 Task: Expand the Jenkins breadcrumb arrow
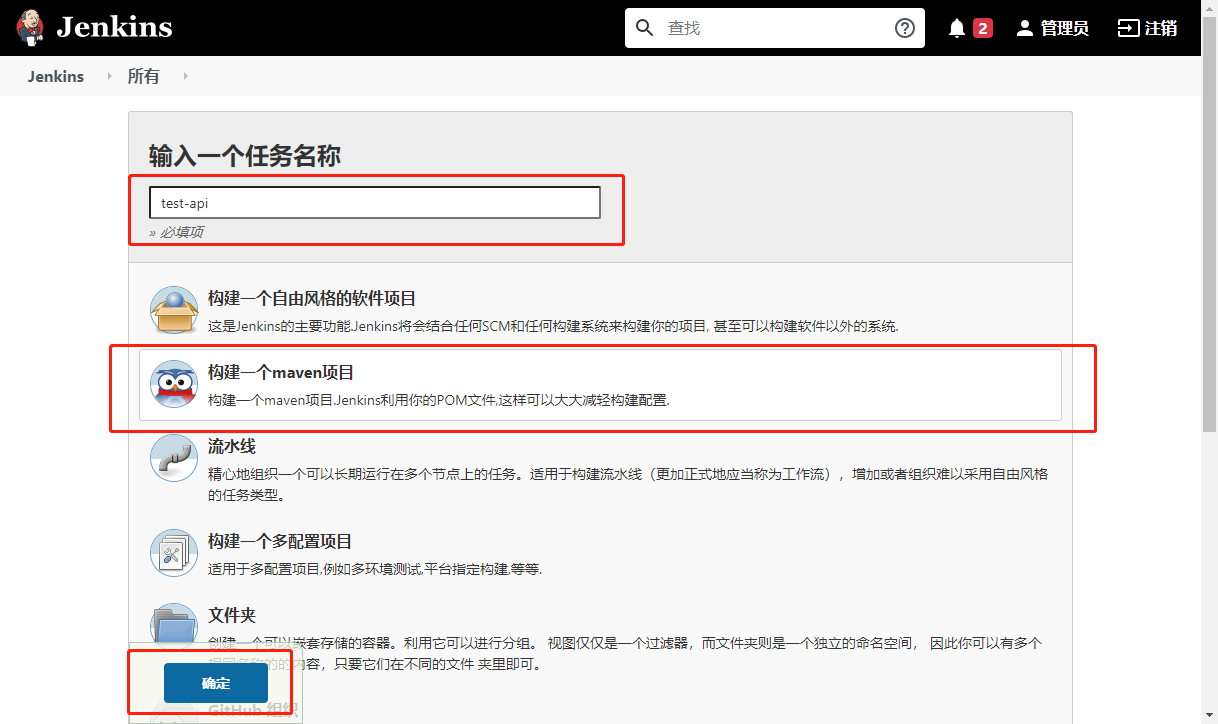[110, 76]
